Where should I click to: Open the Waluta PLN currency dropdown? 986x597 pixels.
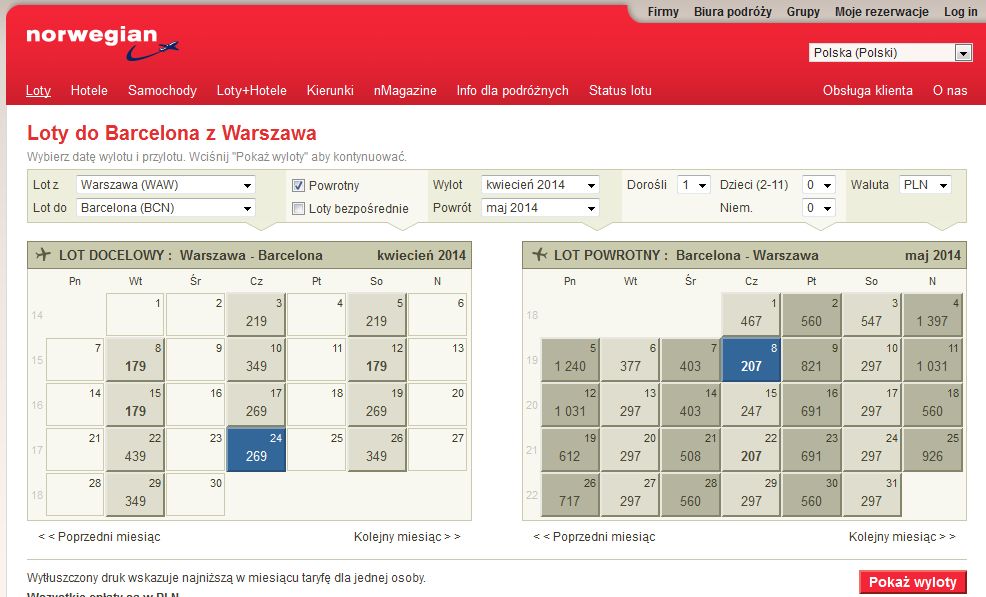point(925,185)
